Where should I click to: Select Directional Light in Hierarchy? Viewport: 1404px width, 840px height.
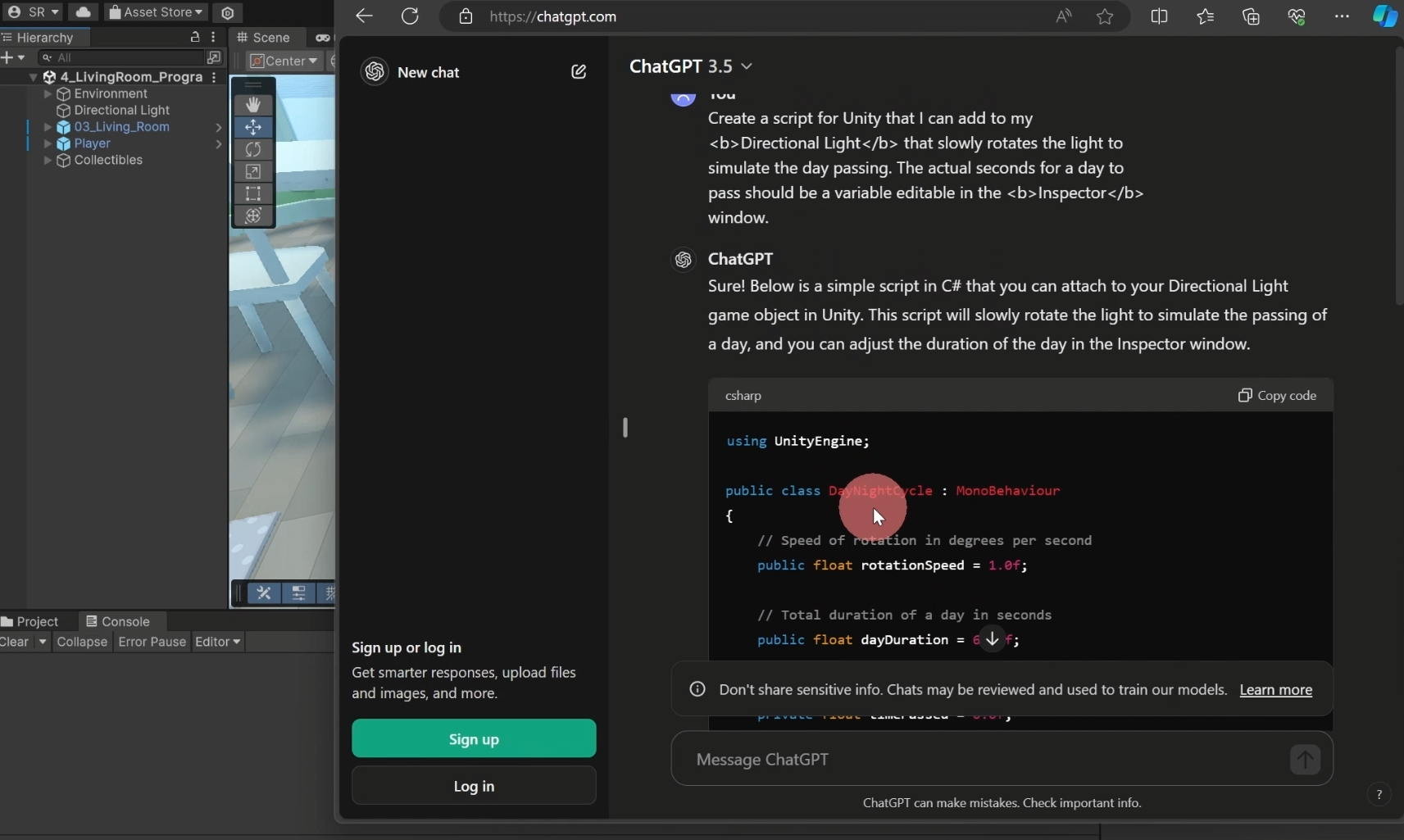click(x=122, y=111)
